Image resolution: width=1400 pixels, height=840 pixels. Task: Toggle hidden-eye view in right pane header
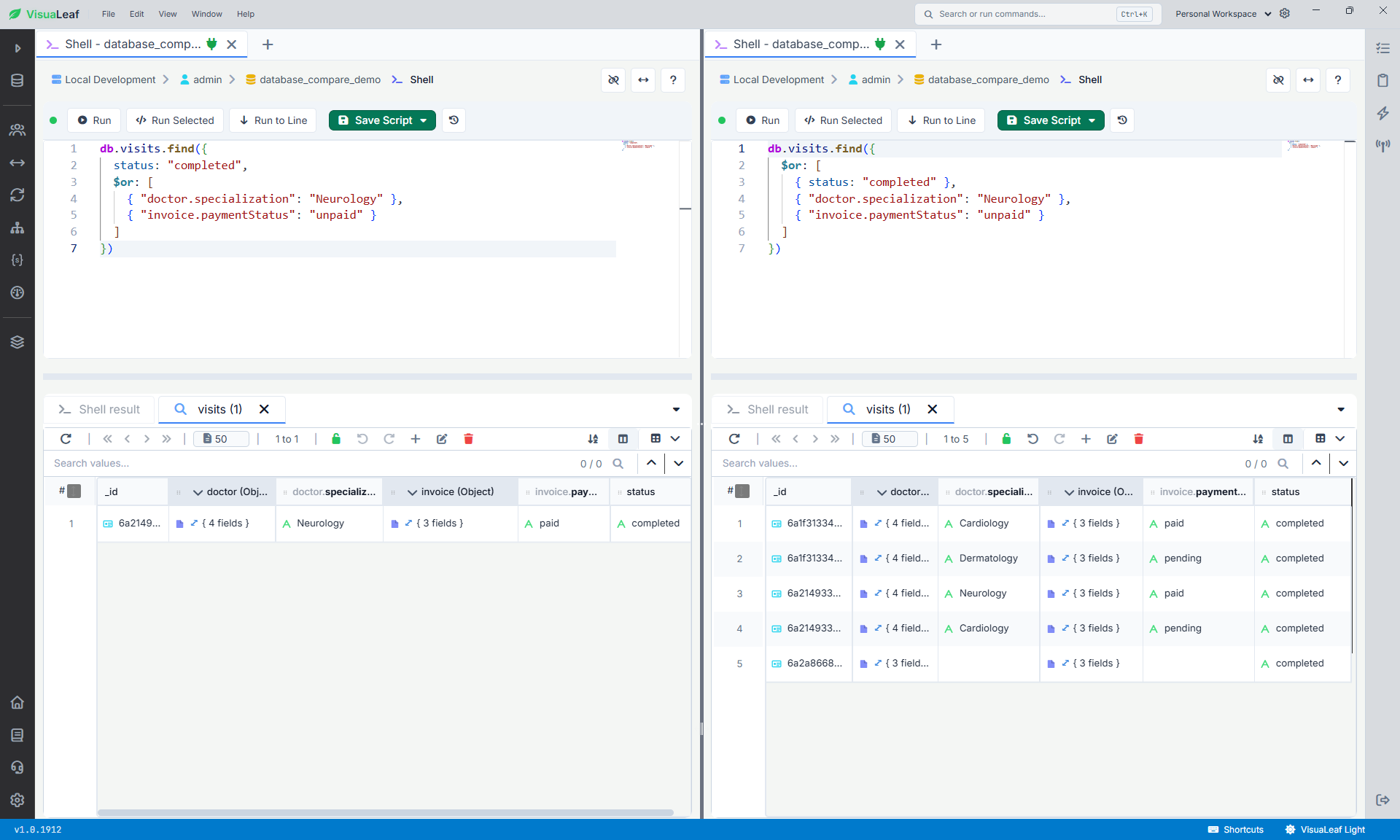pos(1278,80)
